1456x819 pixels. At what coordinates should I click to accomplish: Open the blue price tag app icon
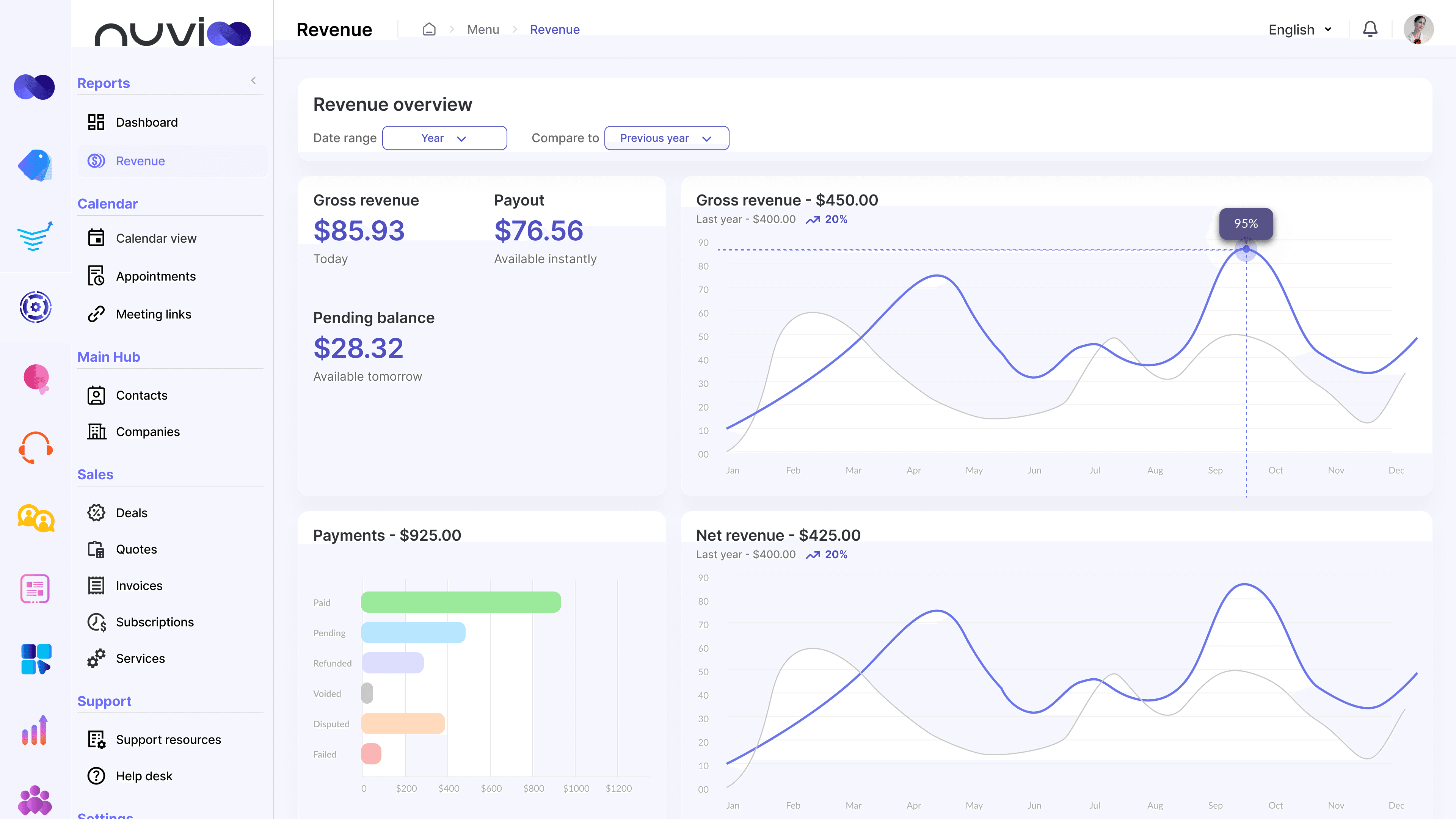[x=35, y=165]
